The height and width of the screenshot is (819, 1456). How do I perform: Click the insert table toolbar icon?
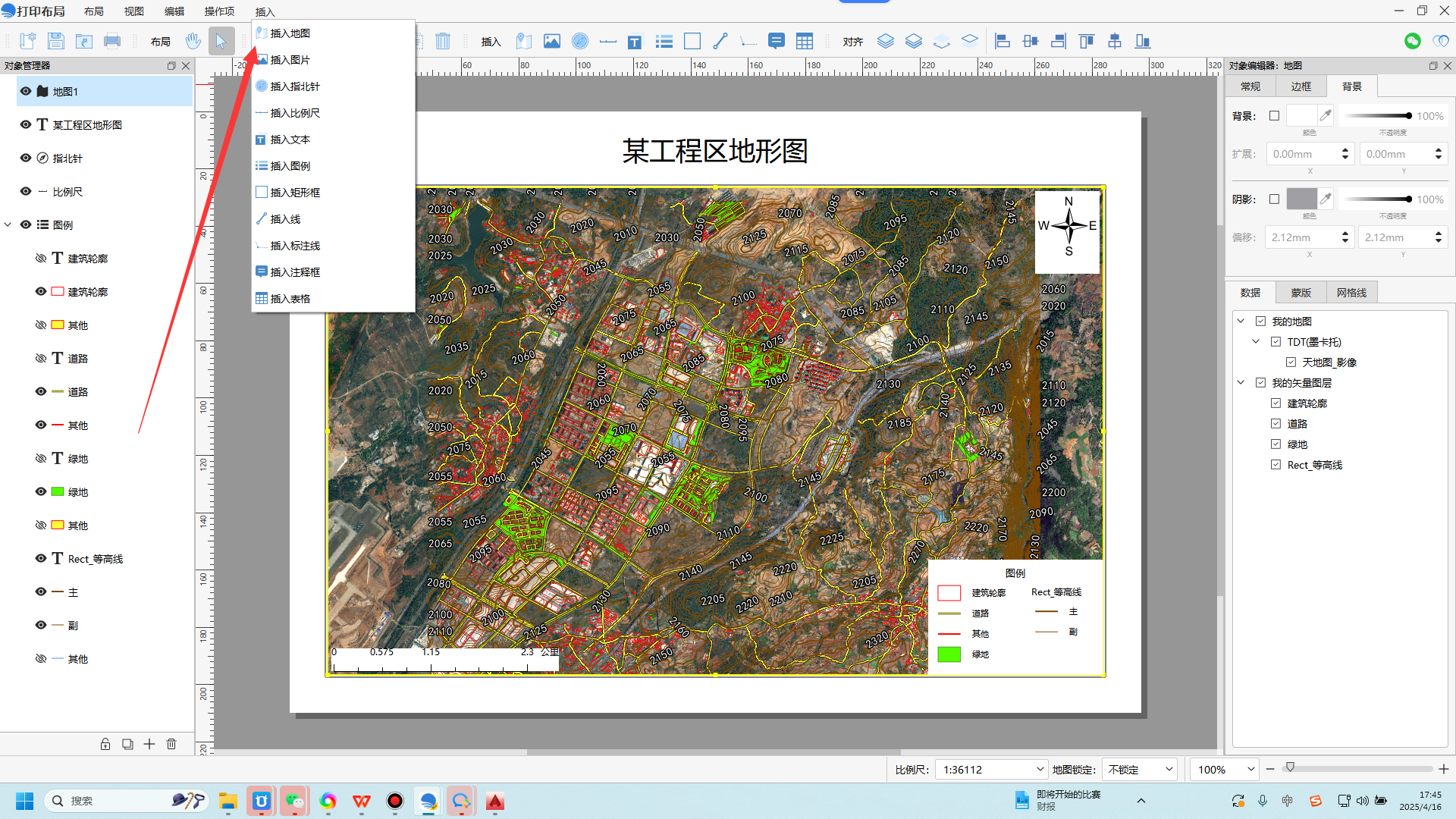point(805,41)
